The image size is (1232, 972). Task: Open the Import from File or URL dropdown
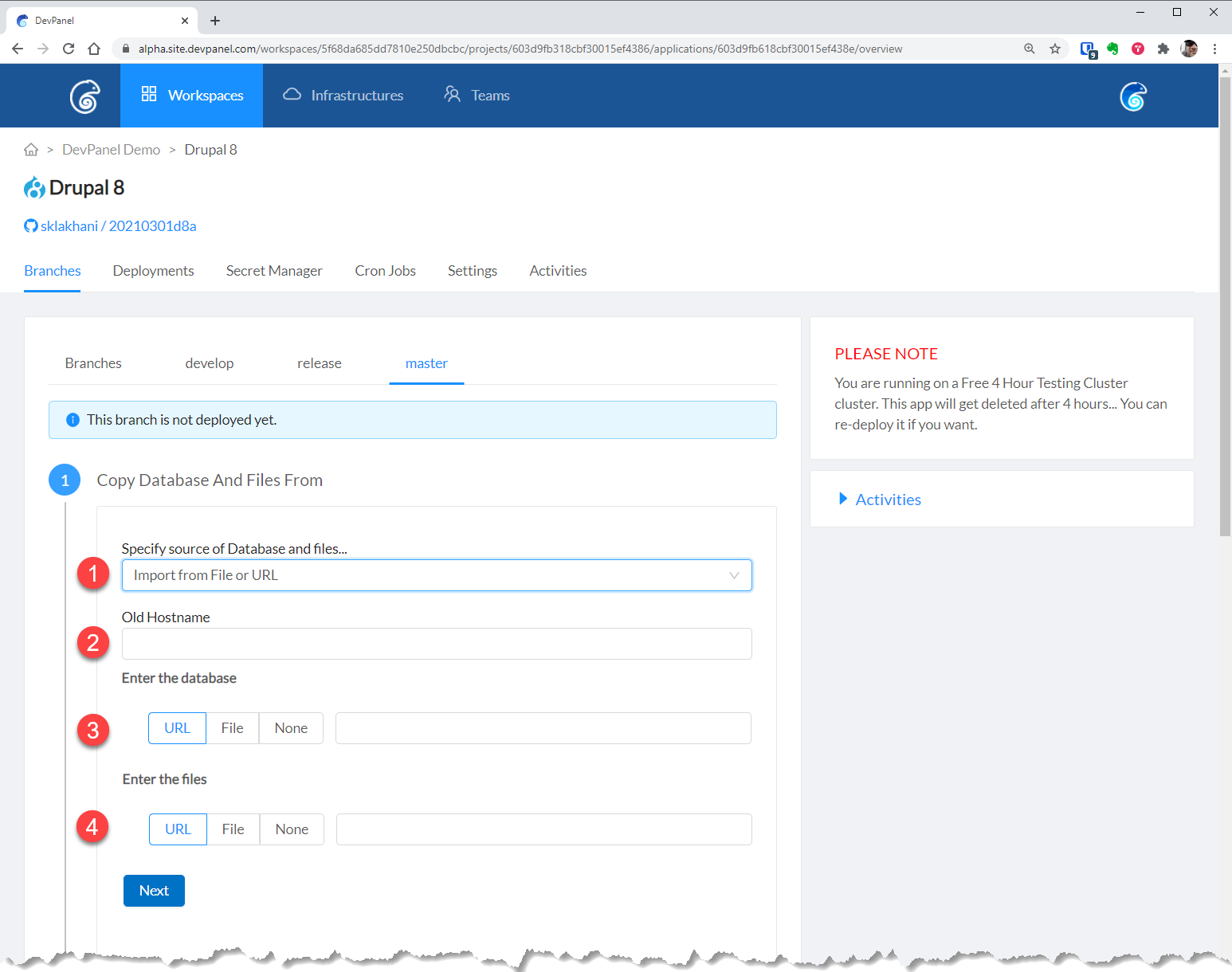pos(436,575)
